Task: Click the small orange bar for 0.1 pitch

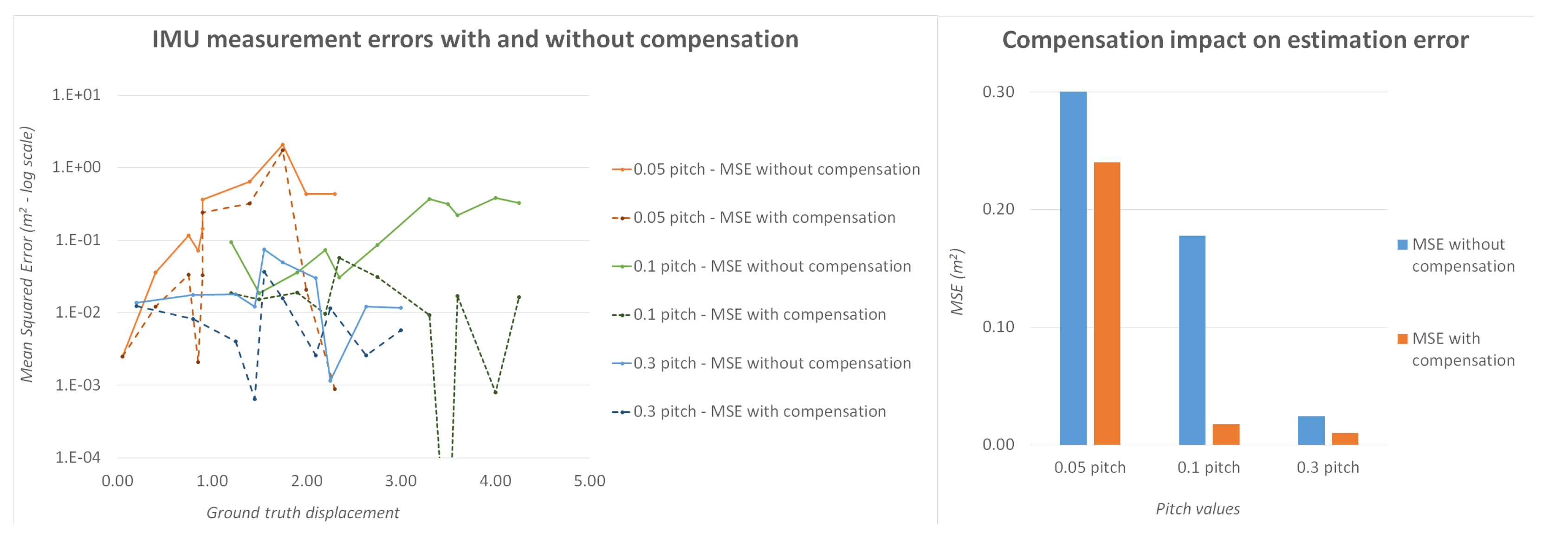Action: (1226, 434)
